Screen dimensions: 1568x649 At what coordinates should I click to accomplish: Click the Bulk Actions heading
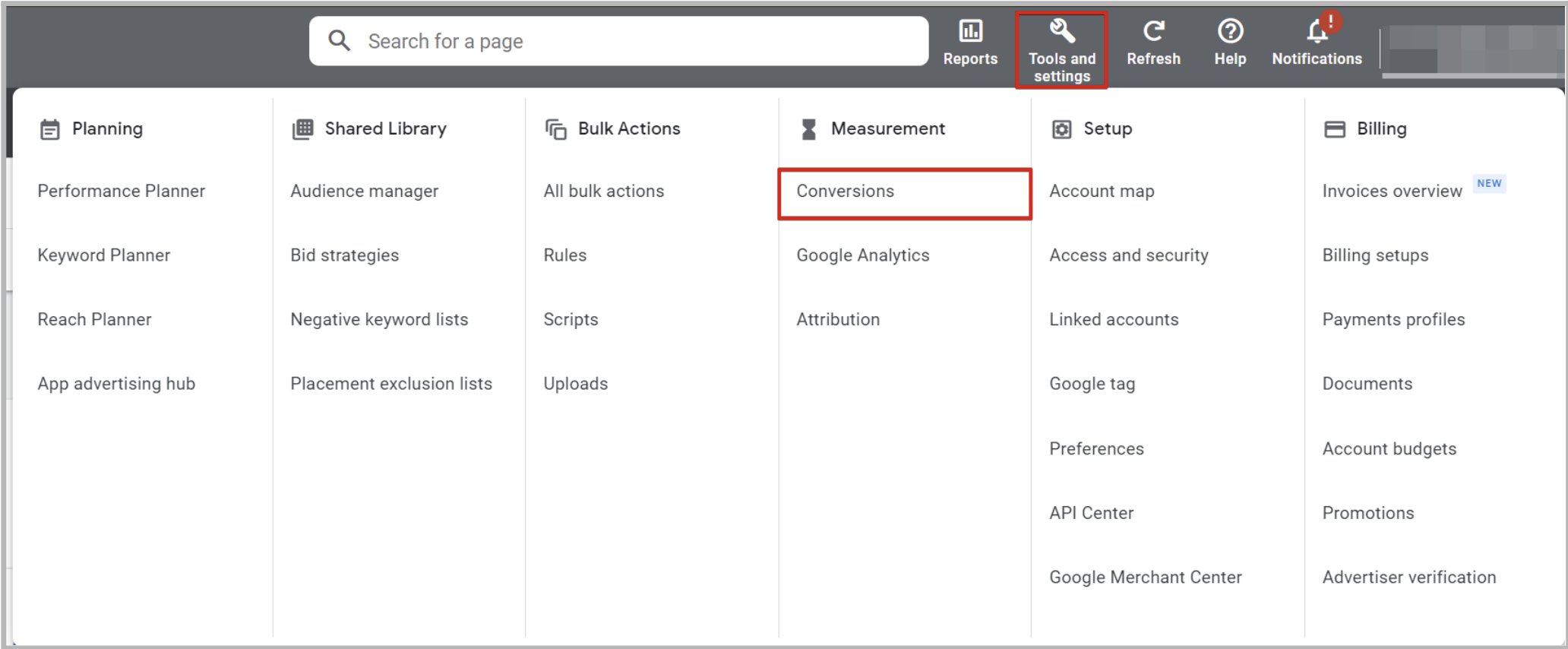pos(629,129)
